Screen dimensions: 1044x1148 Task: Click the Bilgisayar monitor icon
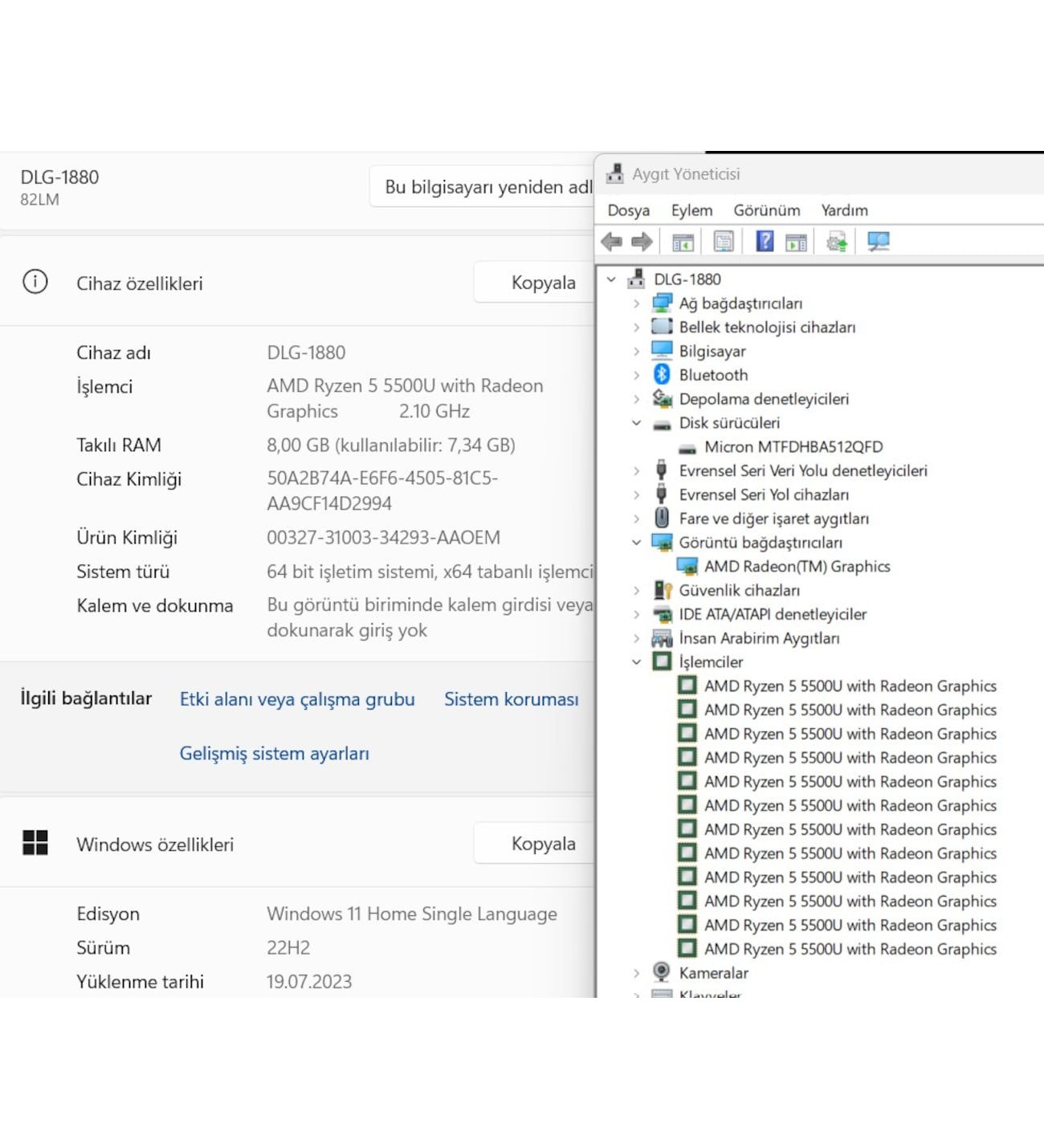click(662, 350)
